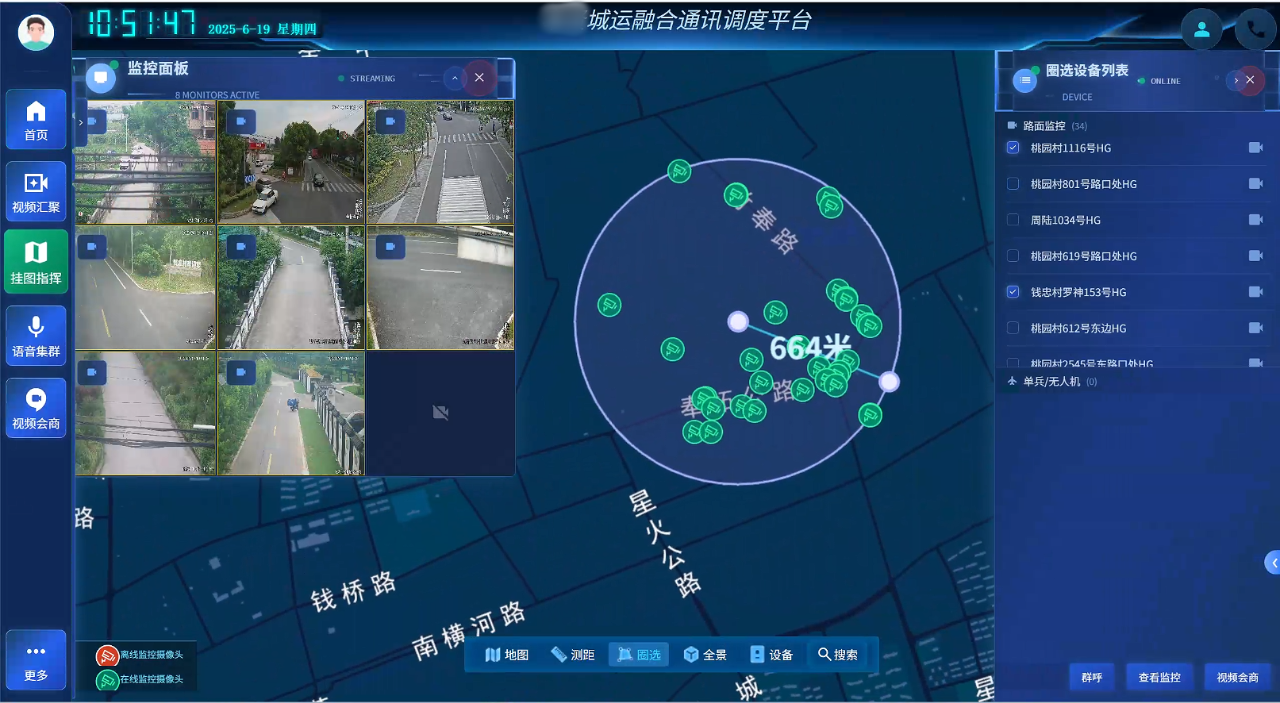The width and height of the screenshot is (1280, 703).
Task: Uncheck the 桃园村1116号HG checkbox
Action: (1013, 148)
